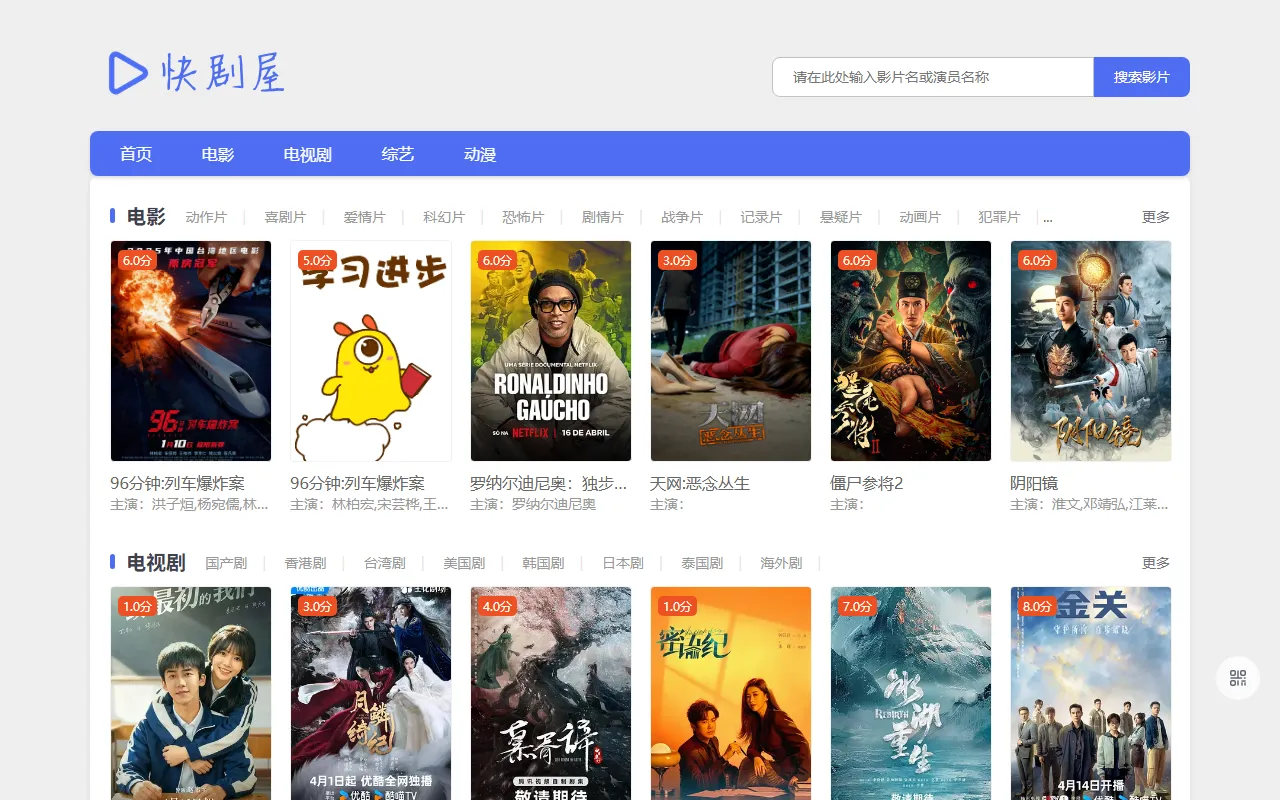The height and width of the screenshot is (800, 1280).
Task: Switch to 动漫 navigation item
Action: [480, 154]
